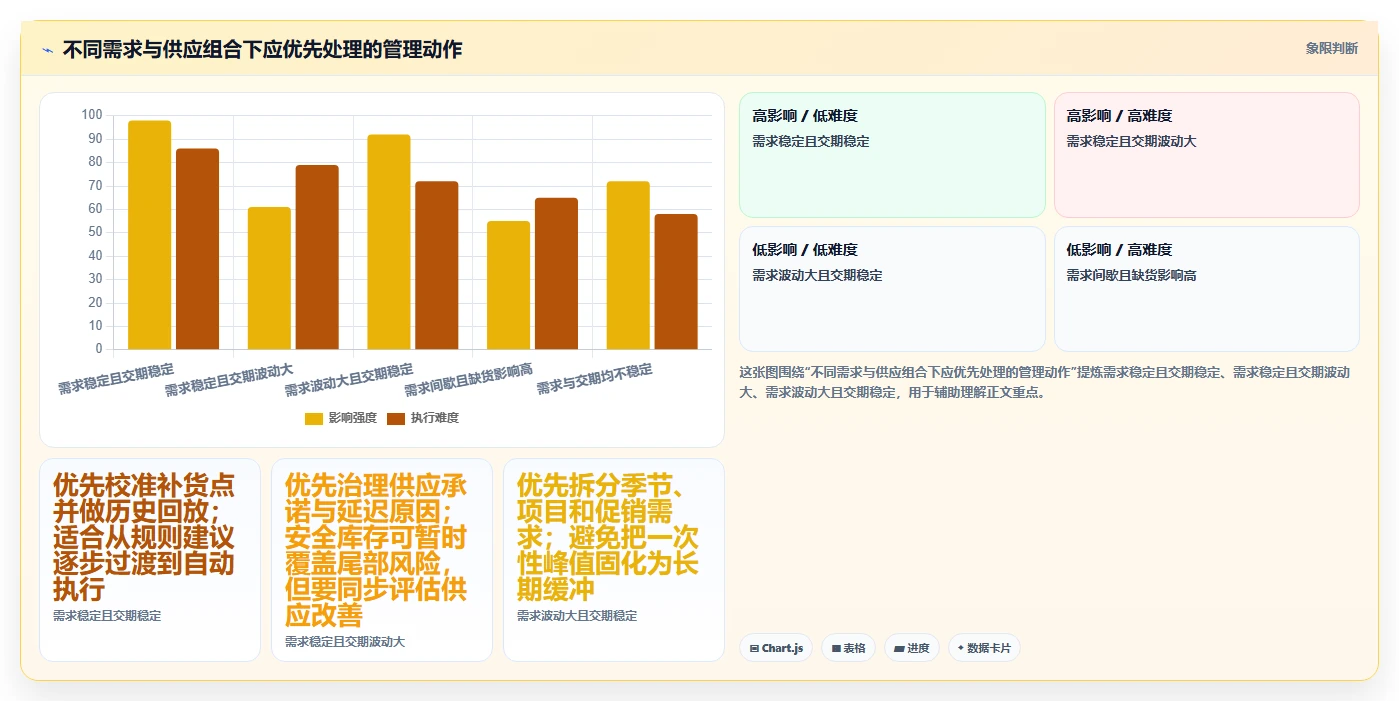Select the 低影响 / 低难度 quadrant card
The image size is (1399, 701).
(892, 289)
